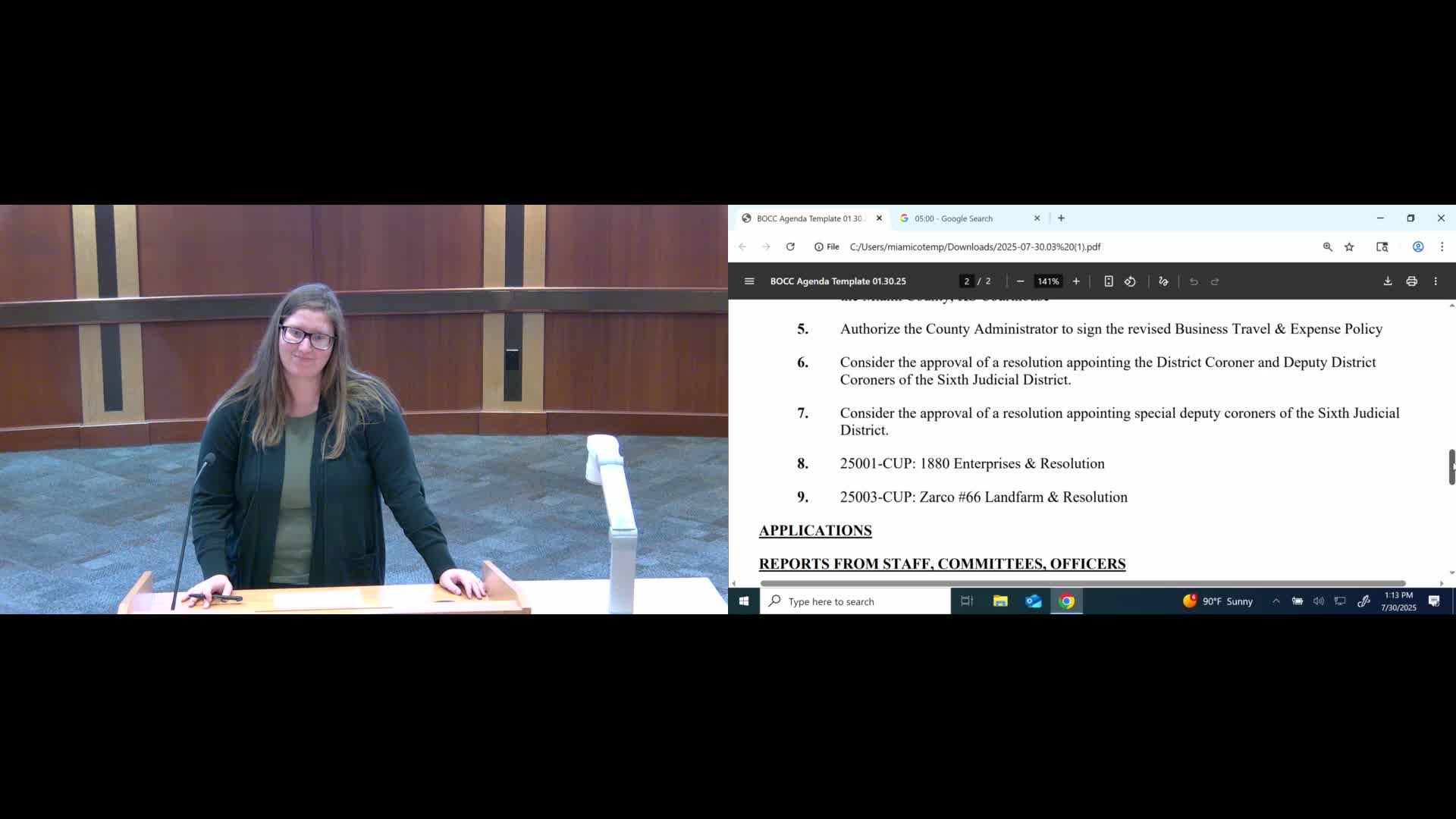Click the Windows taskbar search box

(855, 601)
